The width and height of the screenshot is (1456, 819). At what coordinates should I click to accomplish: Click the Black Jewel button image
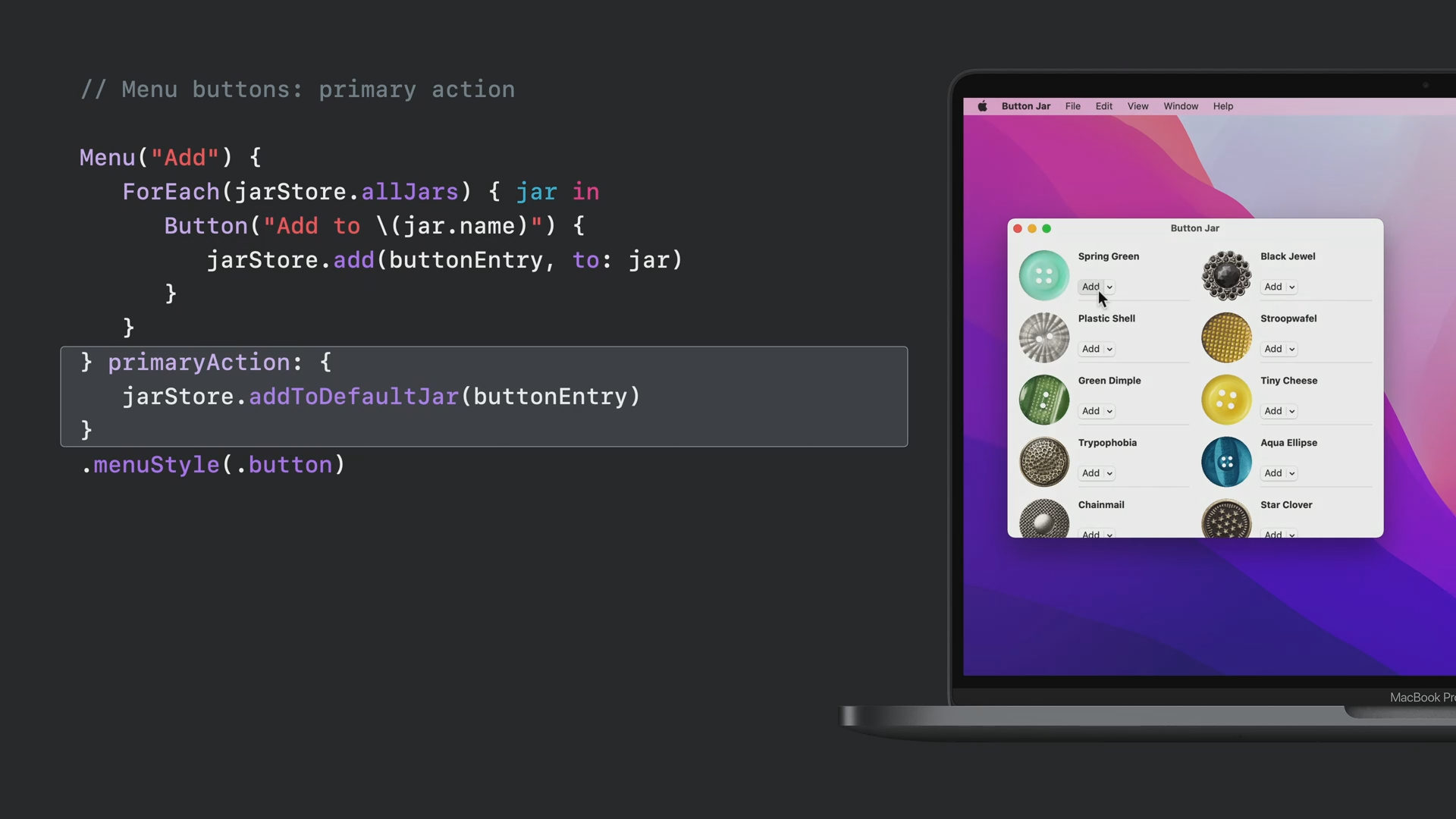tap(1226, 275)
